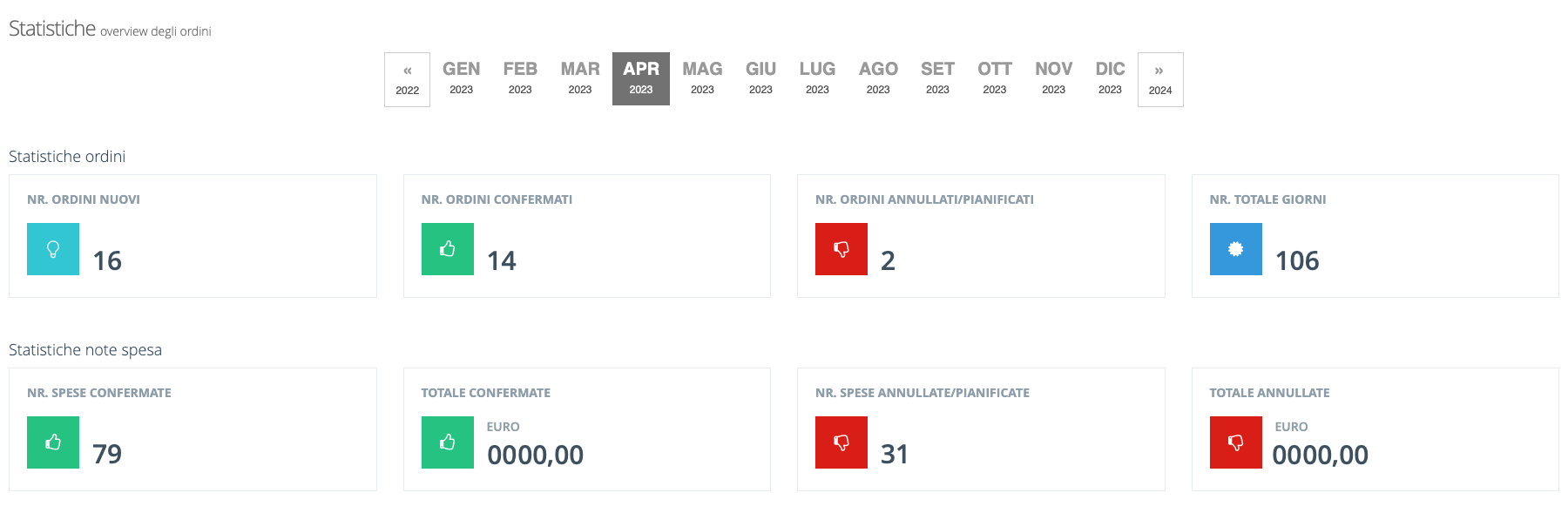Select the GEN 2023 month tab
Screen dimensions: 1568x513
tap(461, 78)
